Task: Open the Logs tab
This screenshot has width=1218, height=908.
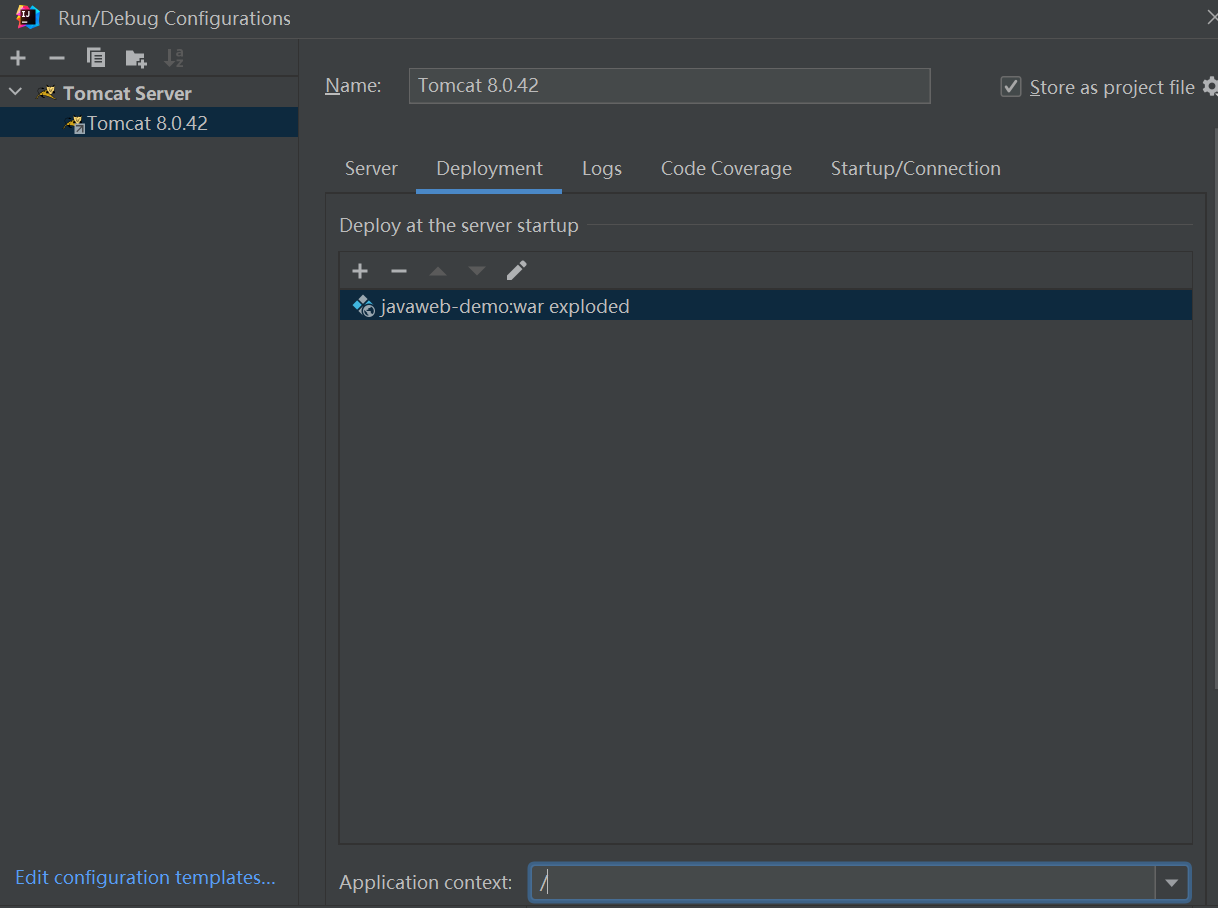Action: pyautogui.click(x=602, y=169)
